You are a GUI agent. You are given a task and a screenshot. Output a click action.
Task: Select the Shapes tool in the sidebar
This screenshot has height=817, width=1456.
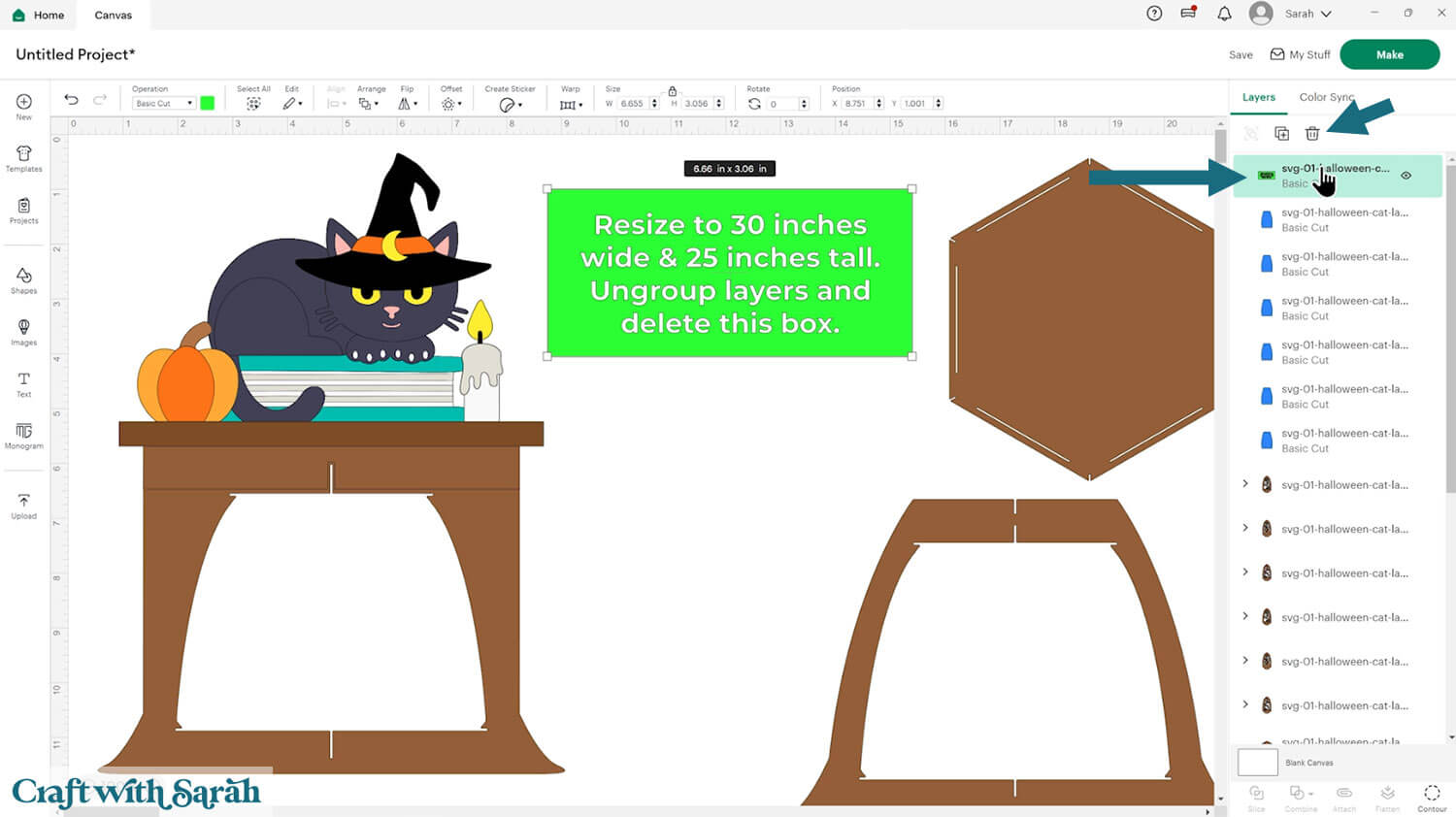pos(23,278)
